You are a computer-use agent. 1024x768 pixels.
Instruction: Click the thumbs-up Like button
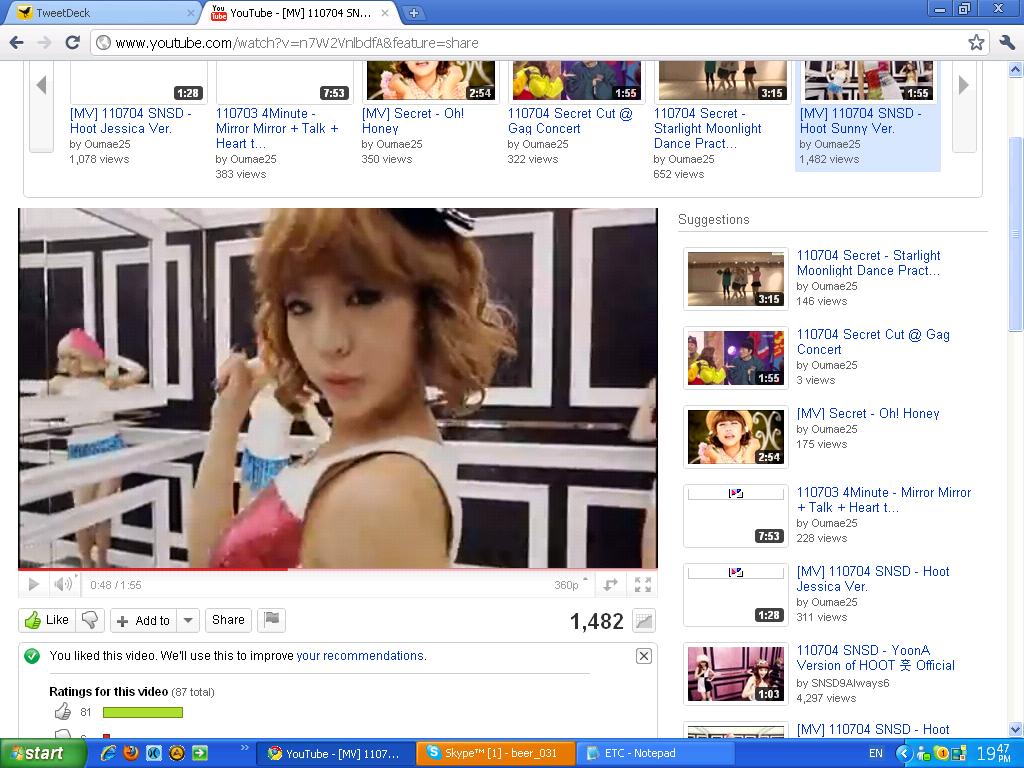(47, 620)
